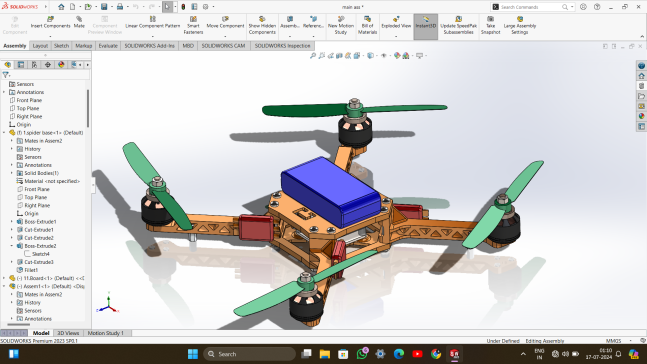647x364 pixels.
Task: Open the Markup tab
Action: pyautogui.click(x=83, y=46)
